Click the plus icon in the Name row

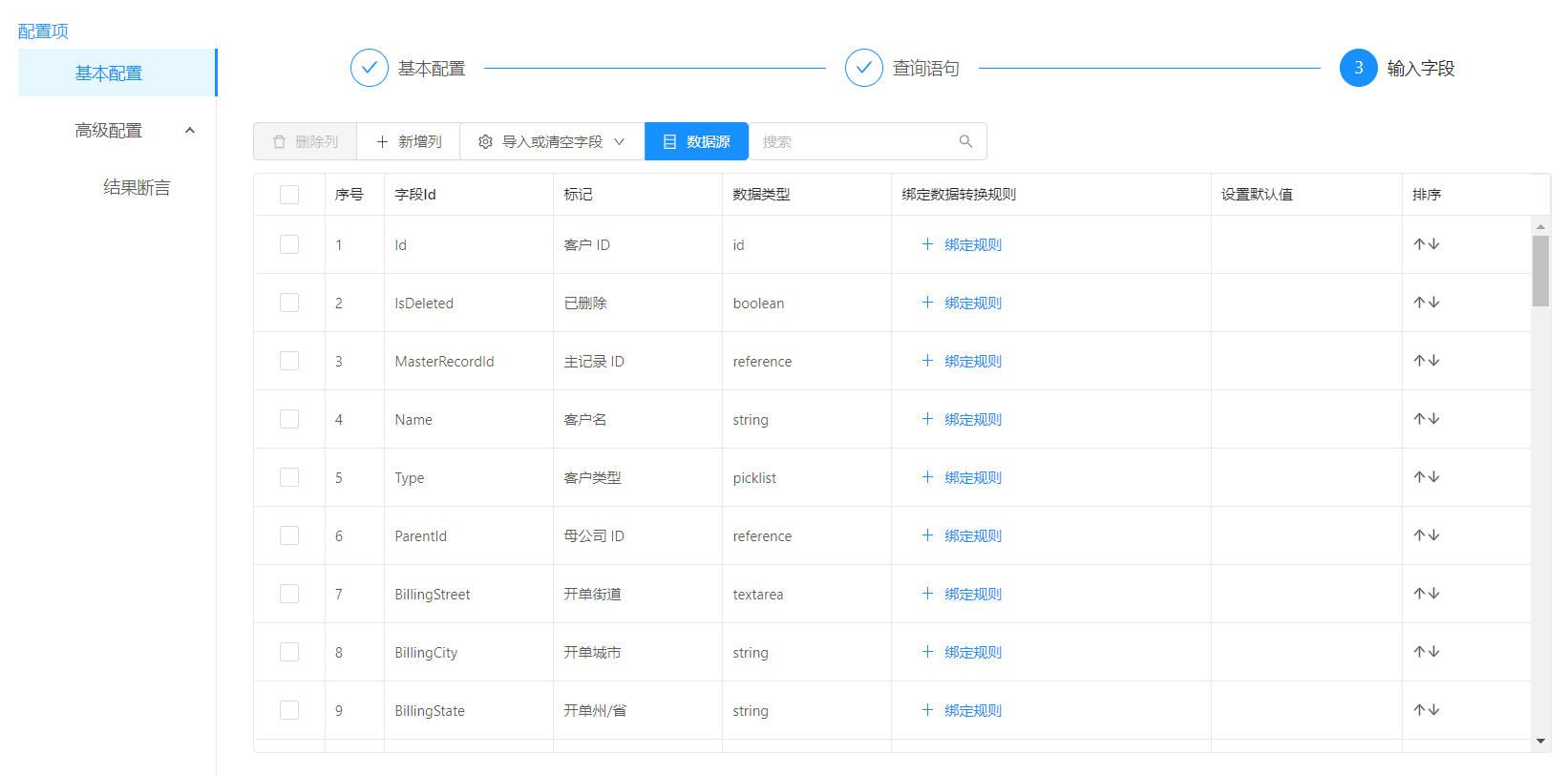tap(927, 419)
